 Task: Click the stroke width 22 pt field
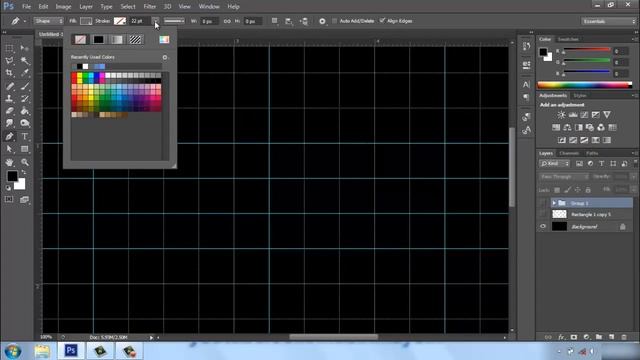tap(140, 21)
